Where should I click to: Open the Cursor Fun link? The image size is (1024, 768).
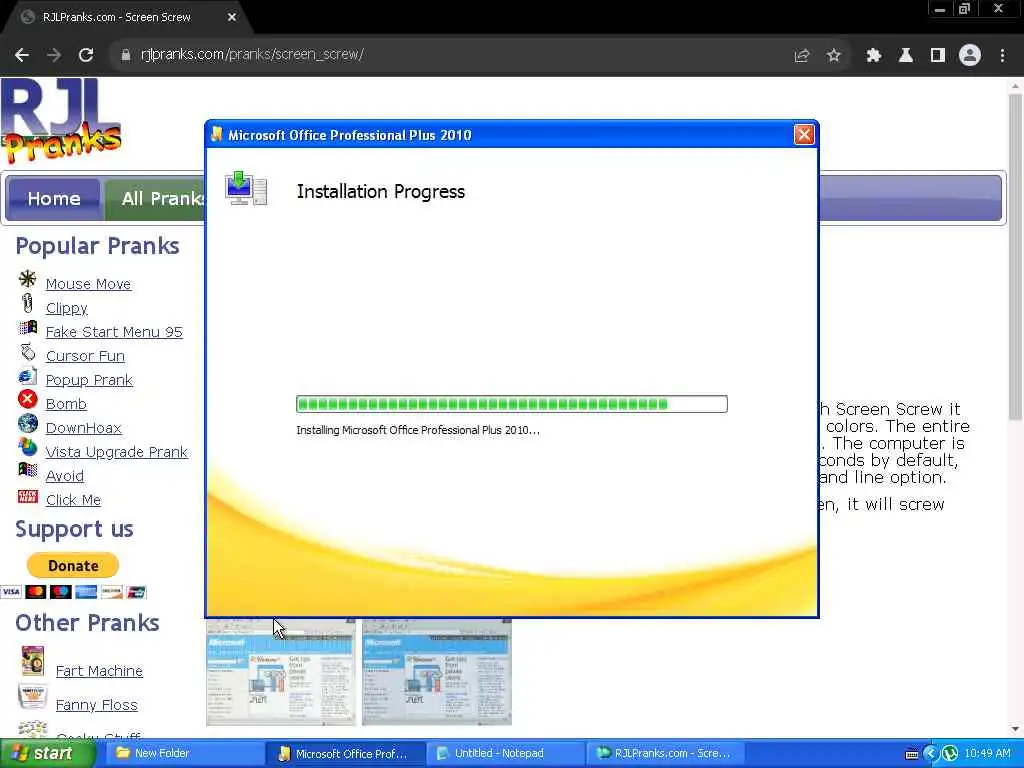[x=85, y=356]
